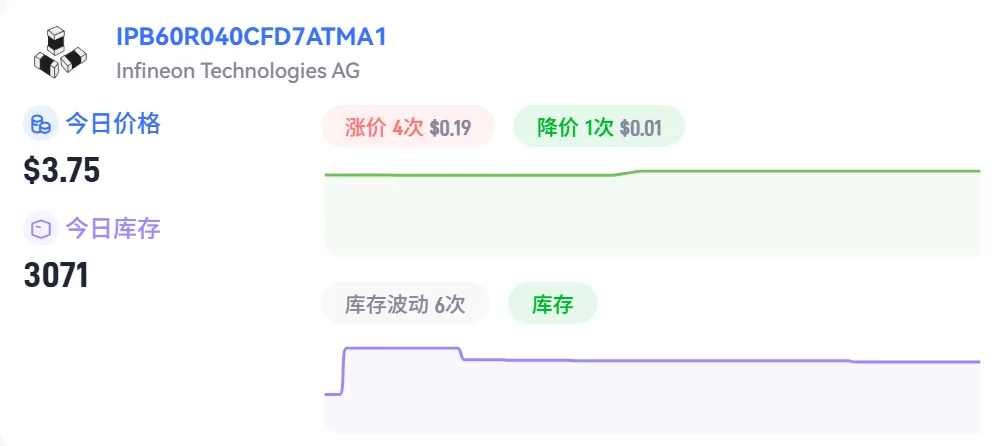Click the 涨价 4次 red badge
Screen dimensions: 1002x446
tap(408, 127)
